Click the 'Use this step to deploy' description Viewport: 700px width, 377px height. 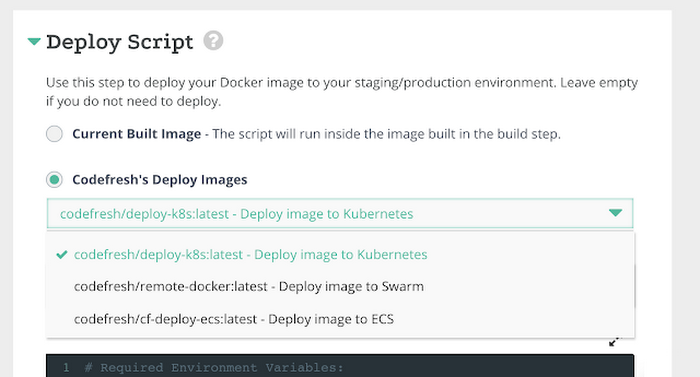pyautogui.click(x=342, y=92)
